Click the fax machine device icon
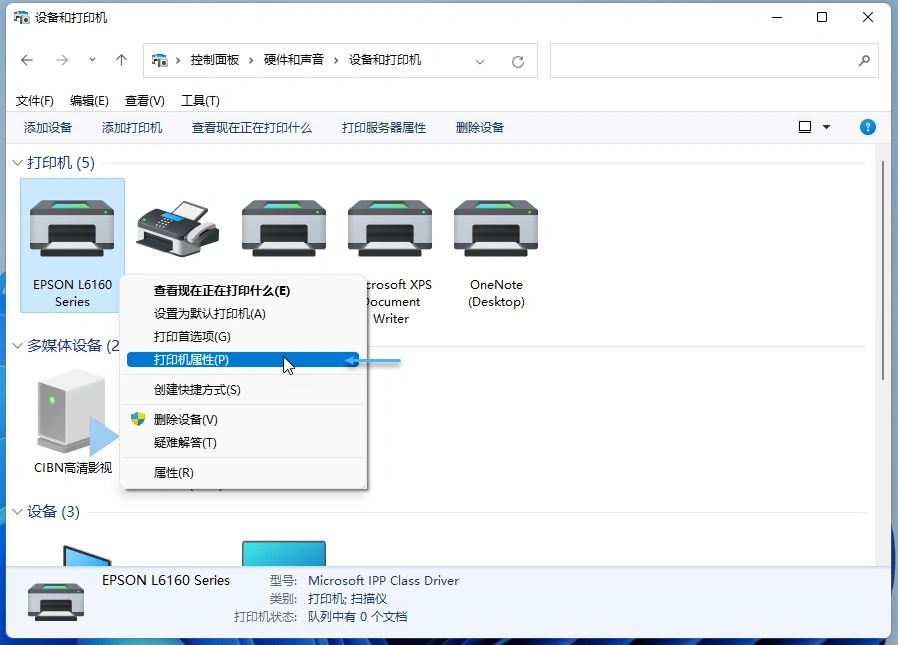Viewport: 898px width, 645px height. tap(178, 228)
